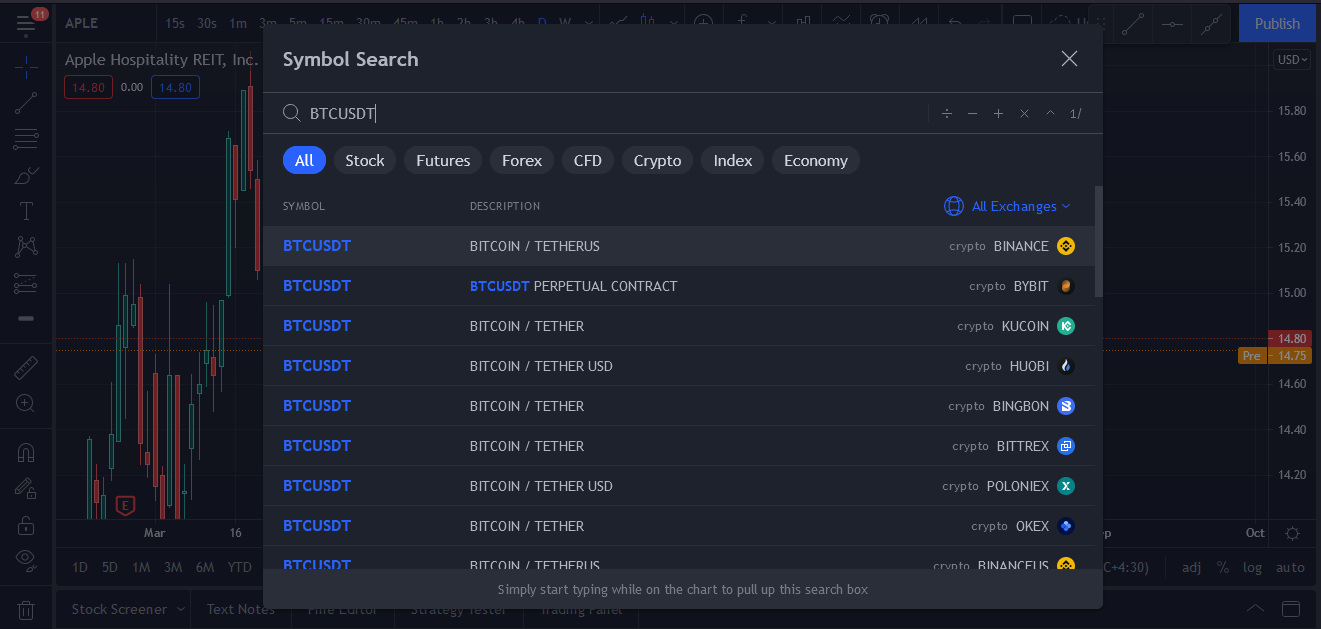Select the brush drawing tool
1321x629 pixels.
pos(26,175)
